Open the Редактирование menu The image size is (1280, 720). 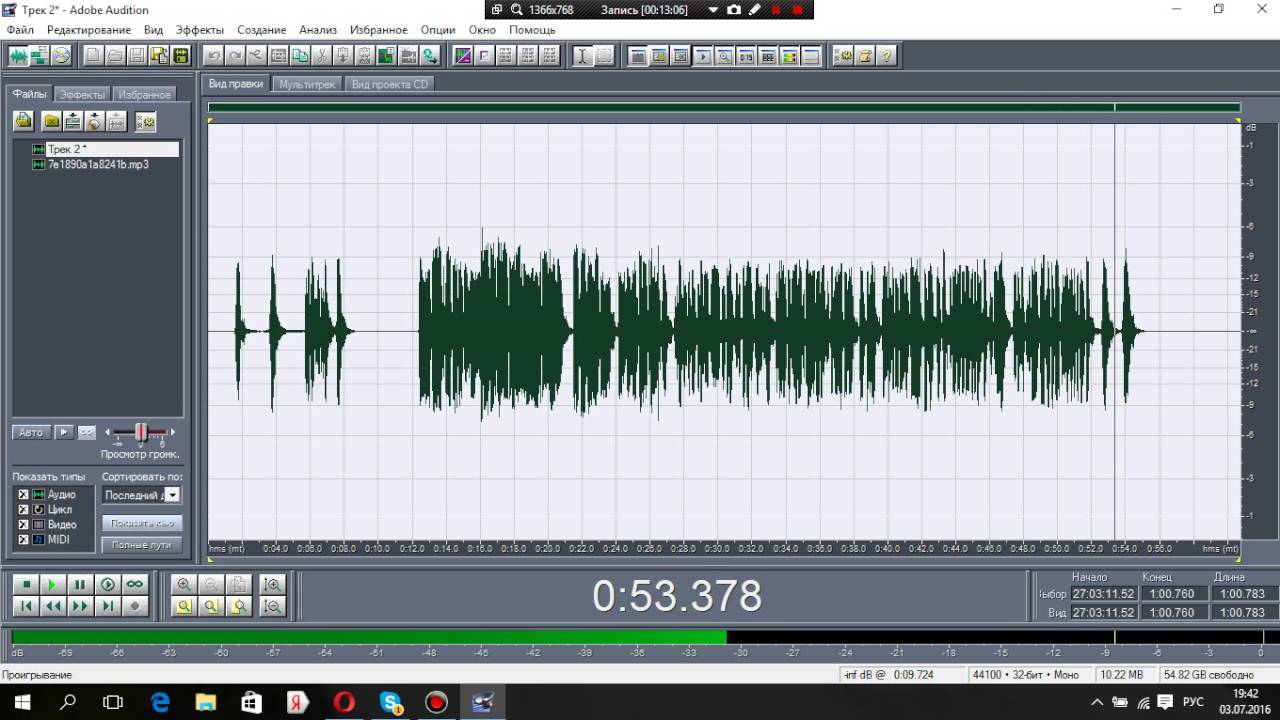point(89,30)
